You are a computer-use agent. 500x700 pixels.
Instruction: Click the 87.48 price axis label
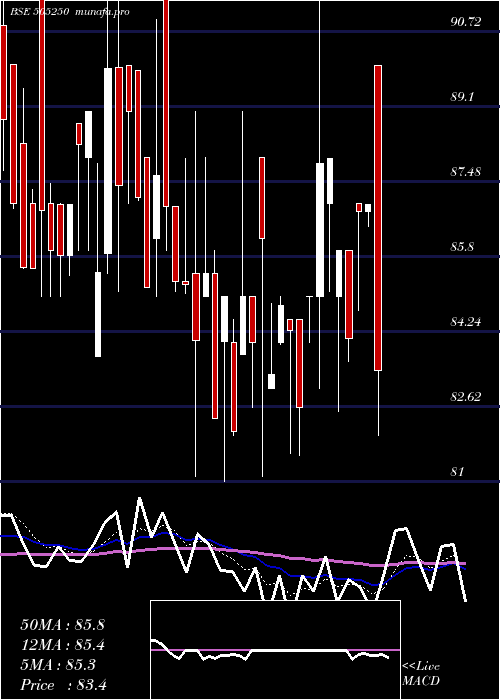(x=466, y=172)
